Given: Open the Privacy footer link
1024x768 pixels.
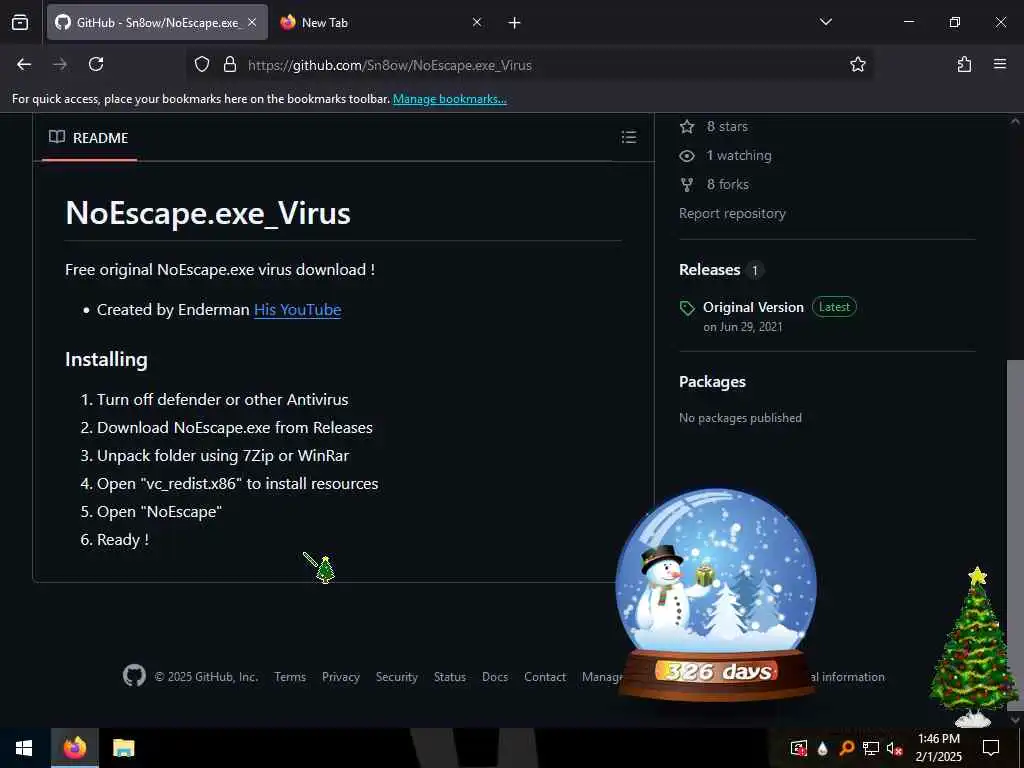Looking at the screenshot, I should click(x=341, y=677).
